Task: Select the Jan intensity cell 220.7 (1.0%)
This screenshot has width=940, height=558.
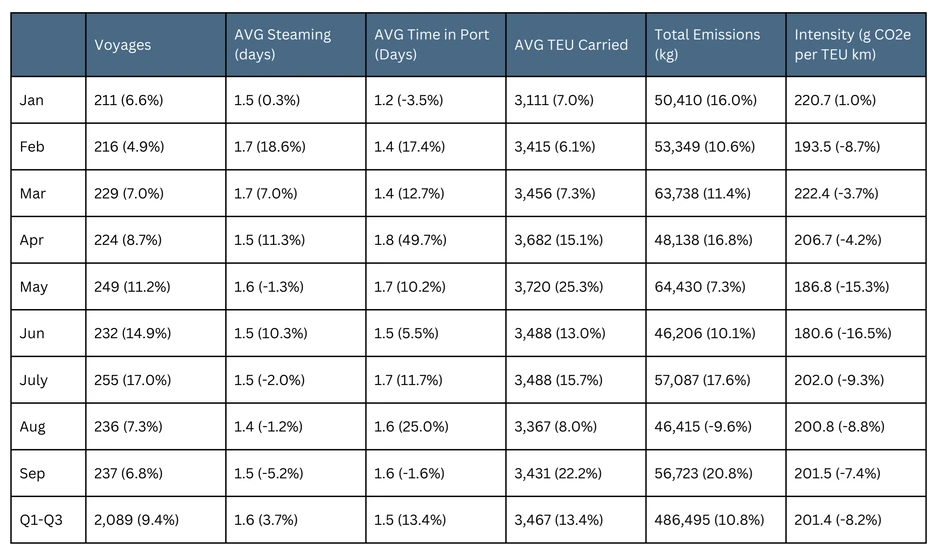Action: coord(835,100)
